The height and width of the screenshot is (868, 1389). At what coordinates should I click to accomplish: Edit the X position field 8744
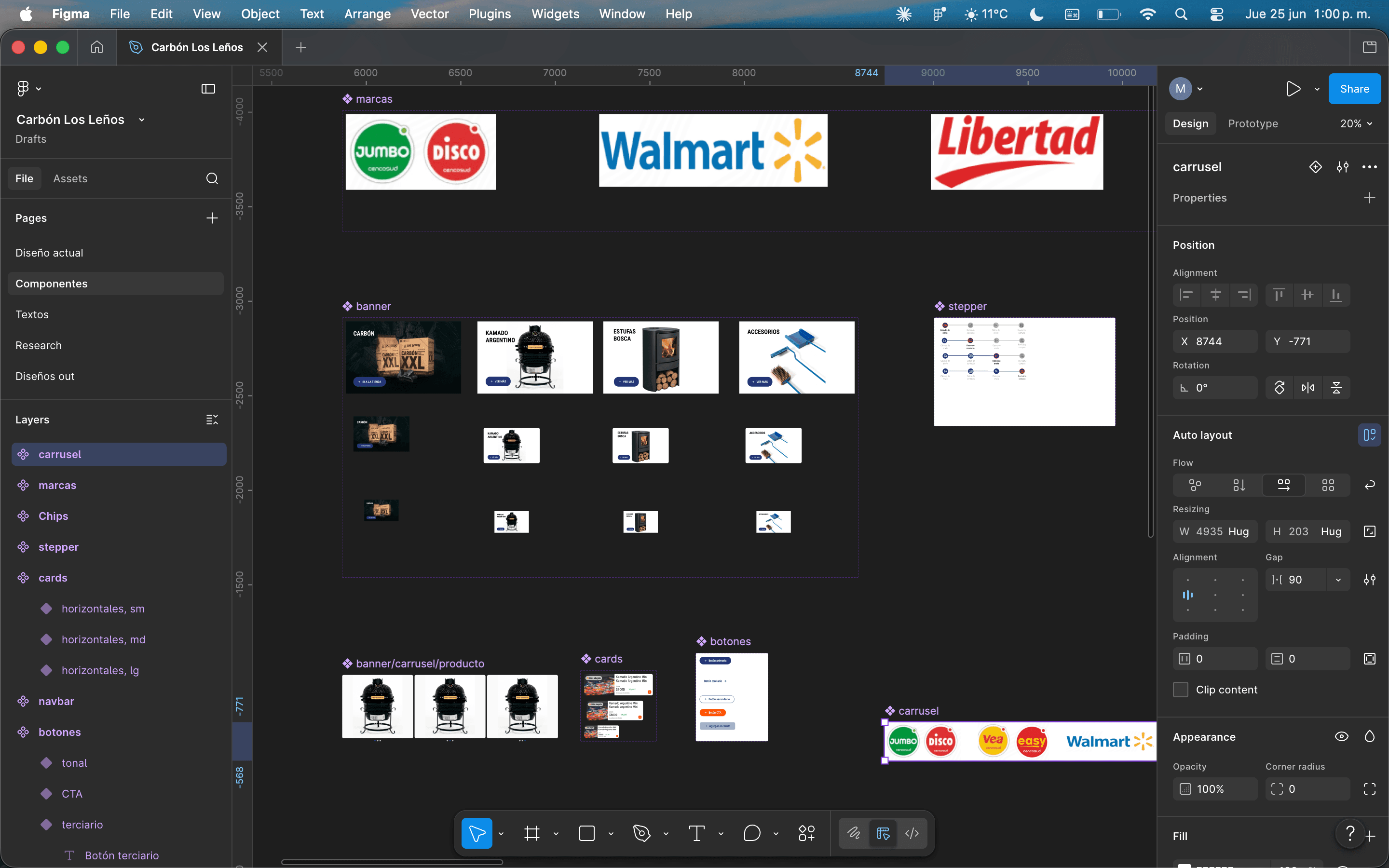point(1215,341)
